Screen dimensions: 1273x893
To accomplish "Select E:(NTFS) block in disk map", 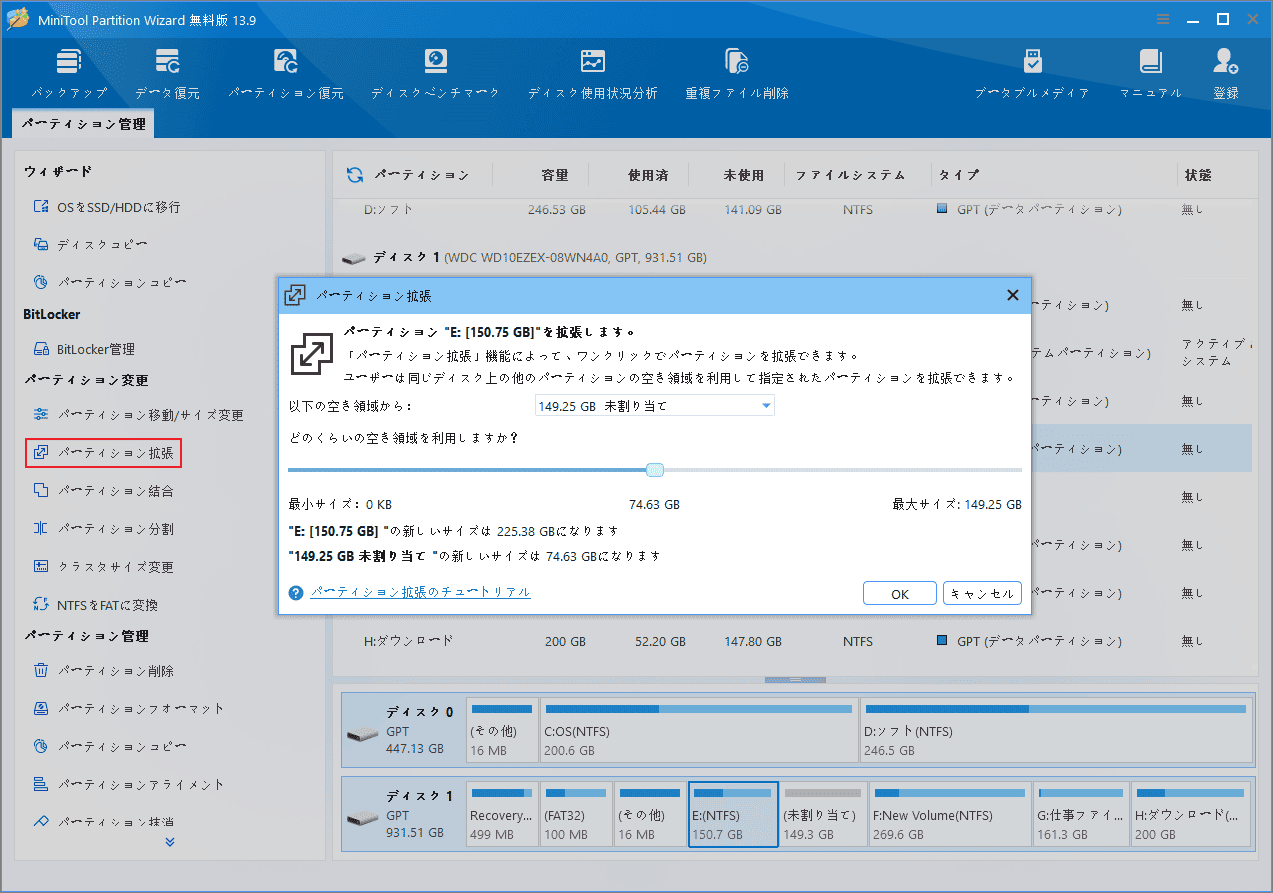I will [733, 814].
